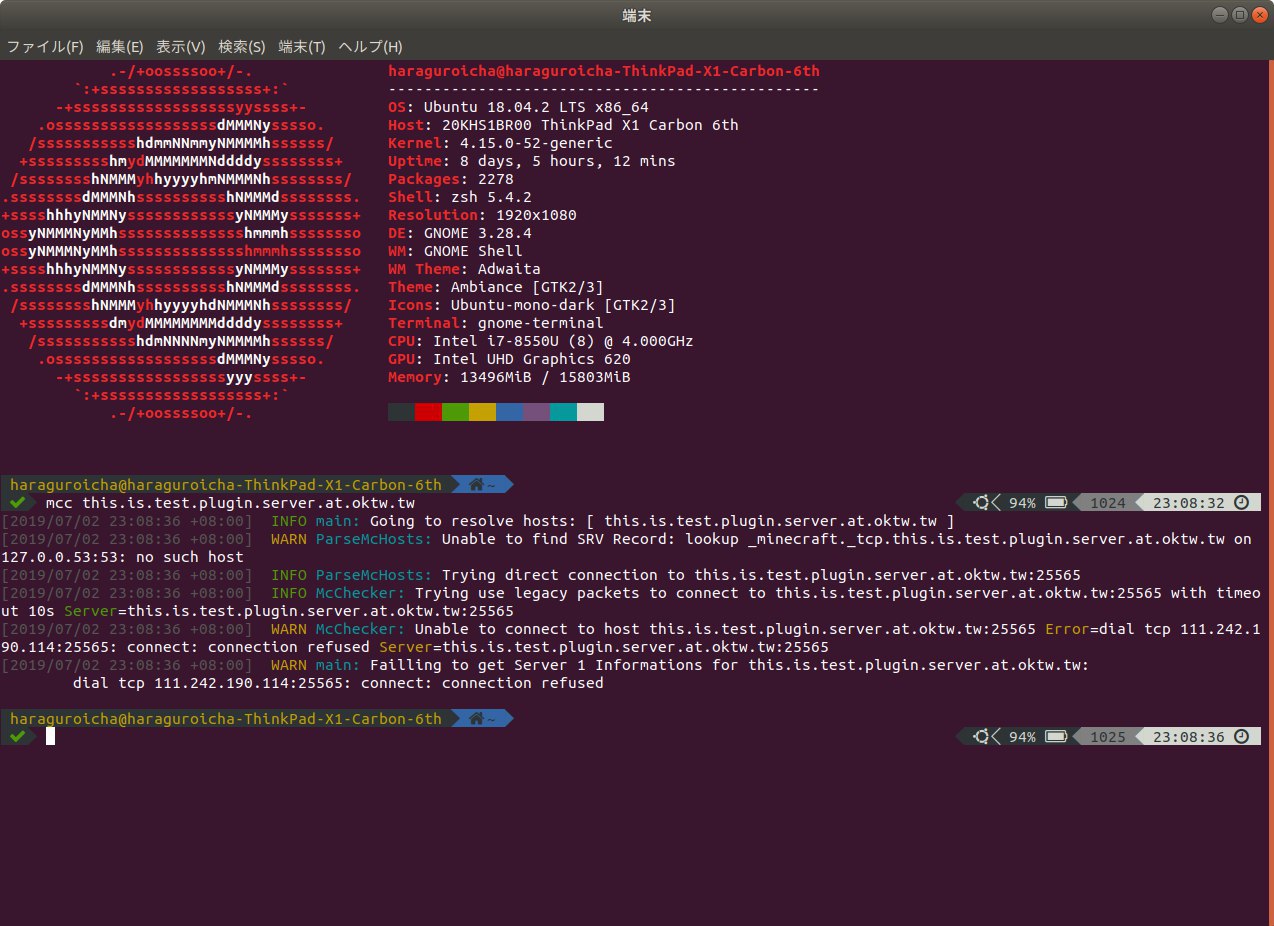Click the blue neofetch color block
This screenshot has height=926, width=1274.
point(509,412)
